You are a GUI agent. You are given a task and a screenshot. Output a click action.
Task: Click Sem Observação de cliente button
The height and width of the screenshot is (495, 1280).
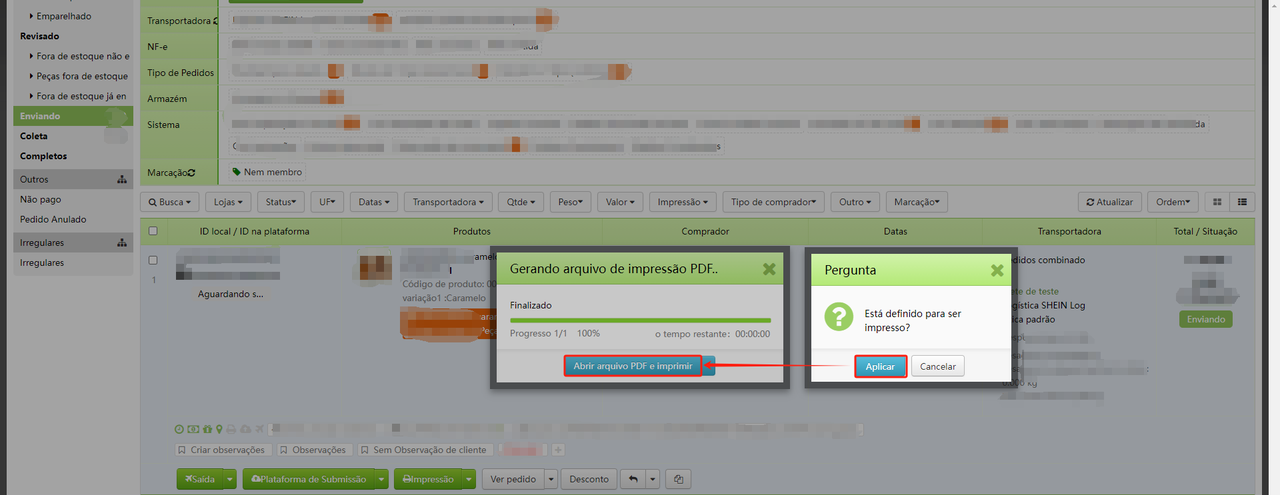426,450
